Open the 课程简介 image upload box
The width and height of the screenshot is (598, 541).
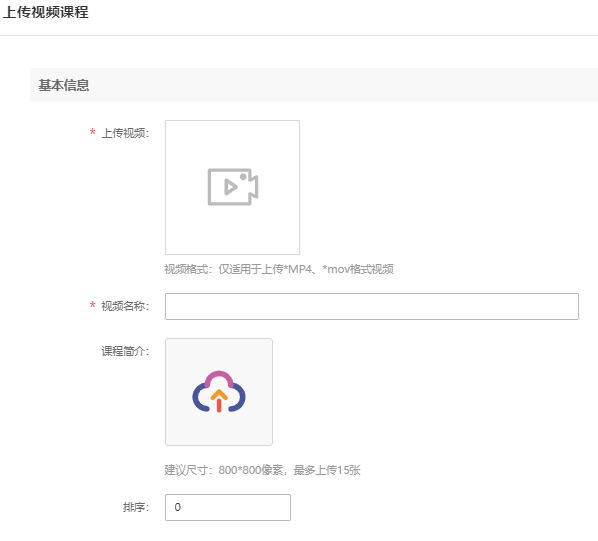[219, 392]
